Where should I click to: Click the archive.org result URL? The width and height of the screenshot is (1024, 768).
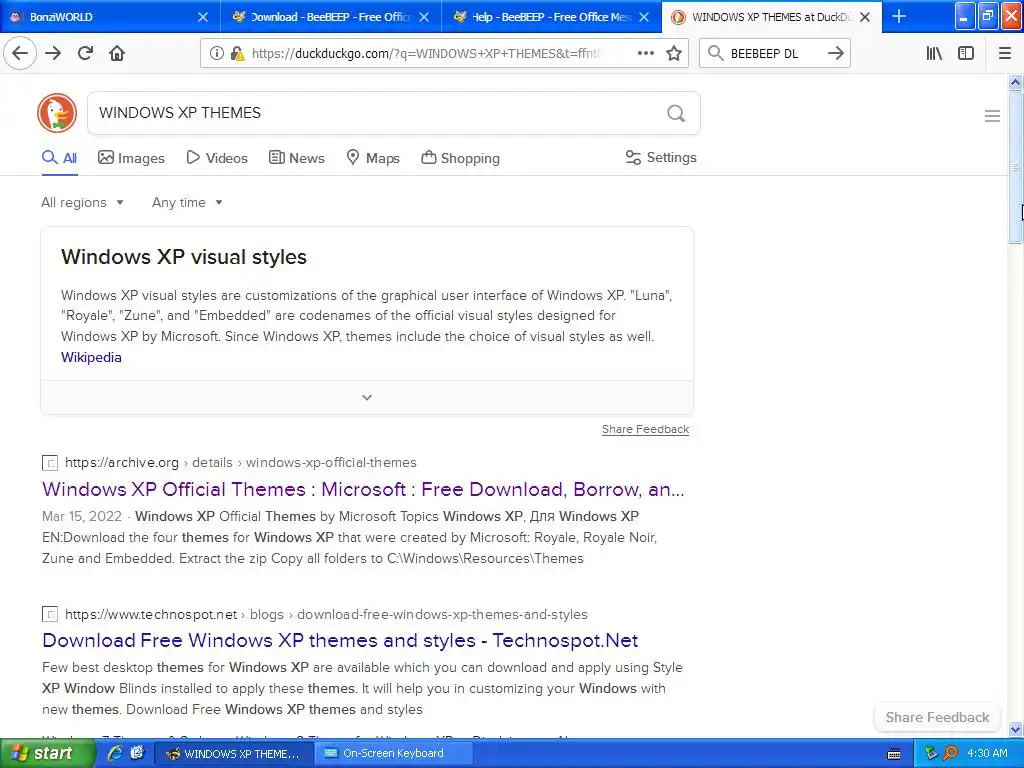point(240,462)
